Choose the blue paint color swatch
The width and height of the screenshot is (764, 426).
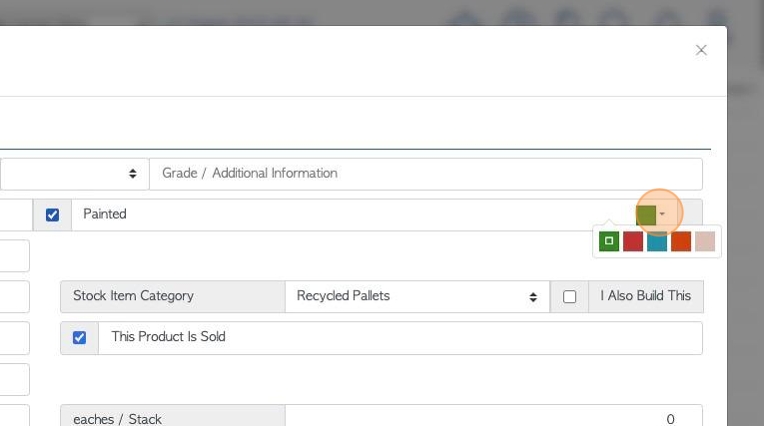coord(657,241)
